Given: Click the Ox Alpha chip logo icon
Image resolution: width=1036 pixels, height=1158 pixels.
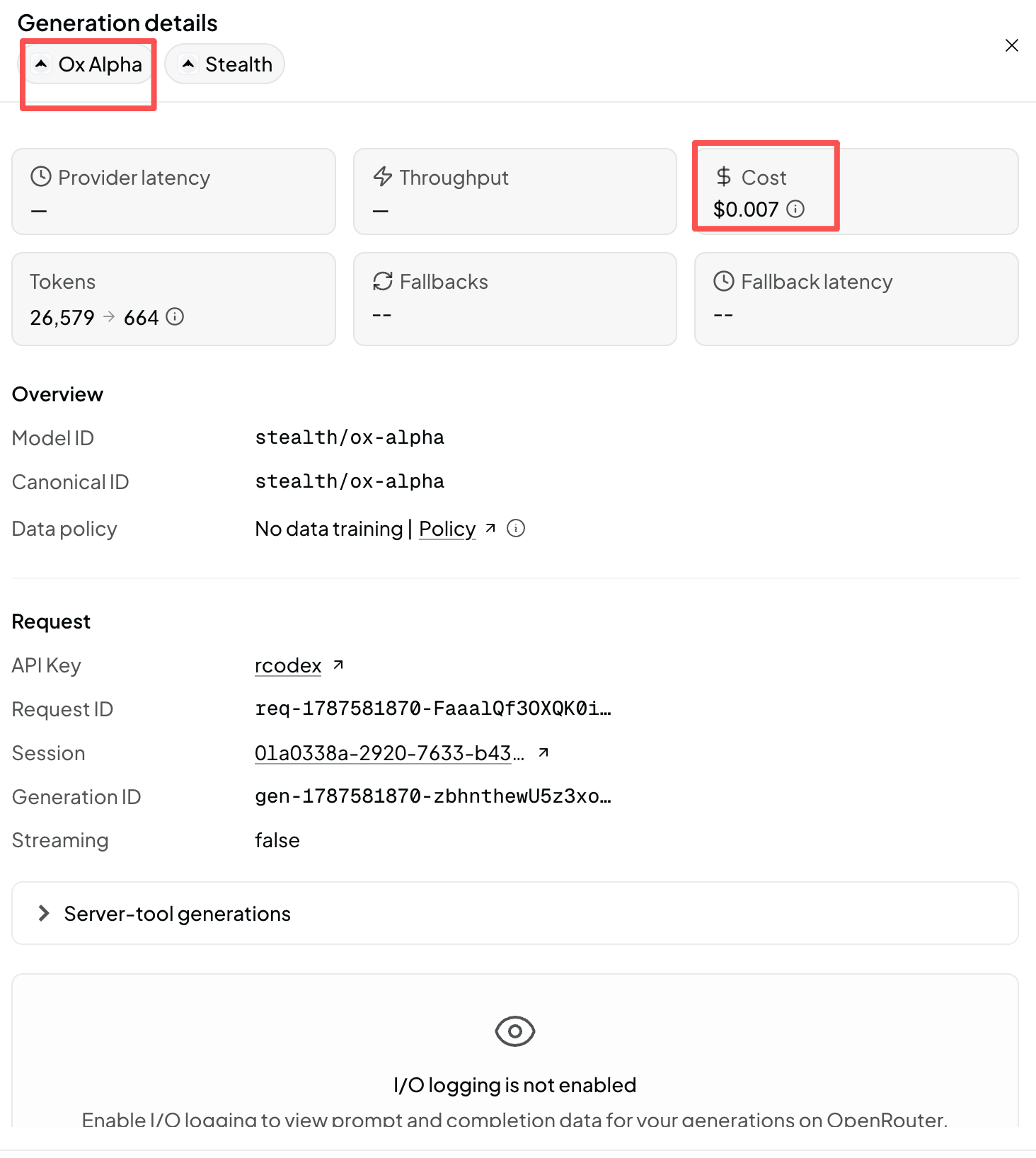Looking at the screenshot, I should click(x=42, y=64).
